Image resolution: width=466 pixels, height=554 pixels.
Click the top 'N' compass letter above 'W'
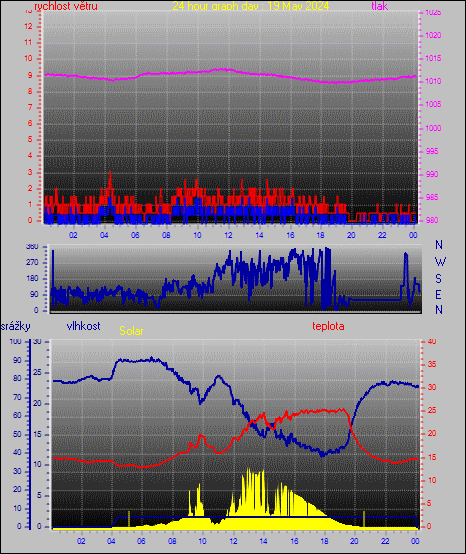[439, 244]
